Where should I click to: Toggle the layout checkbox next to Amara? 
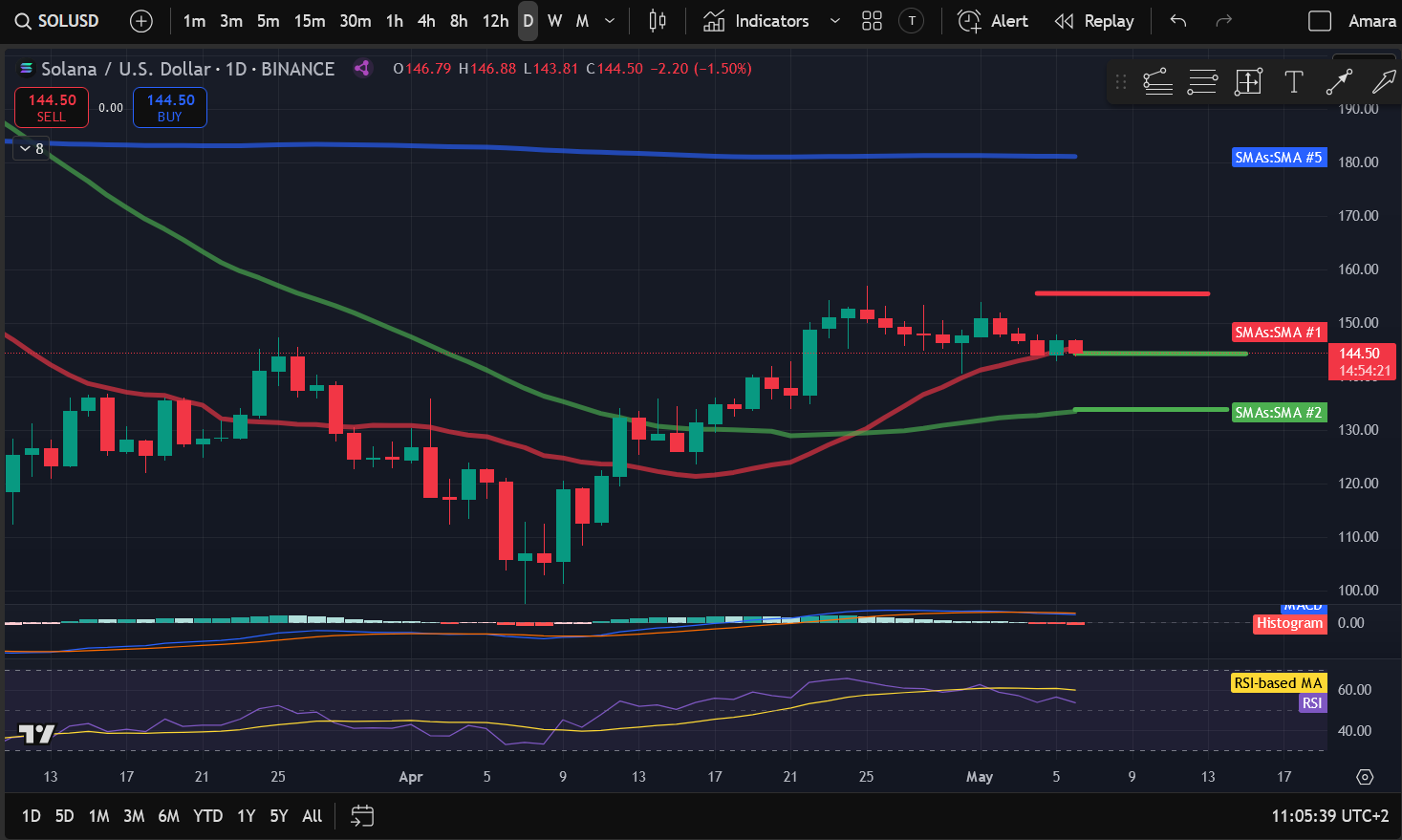click(x=1320, y=21)
